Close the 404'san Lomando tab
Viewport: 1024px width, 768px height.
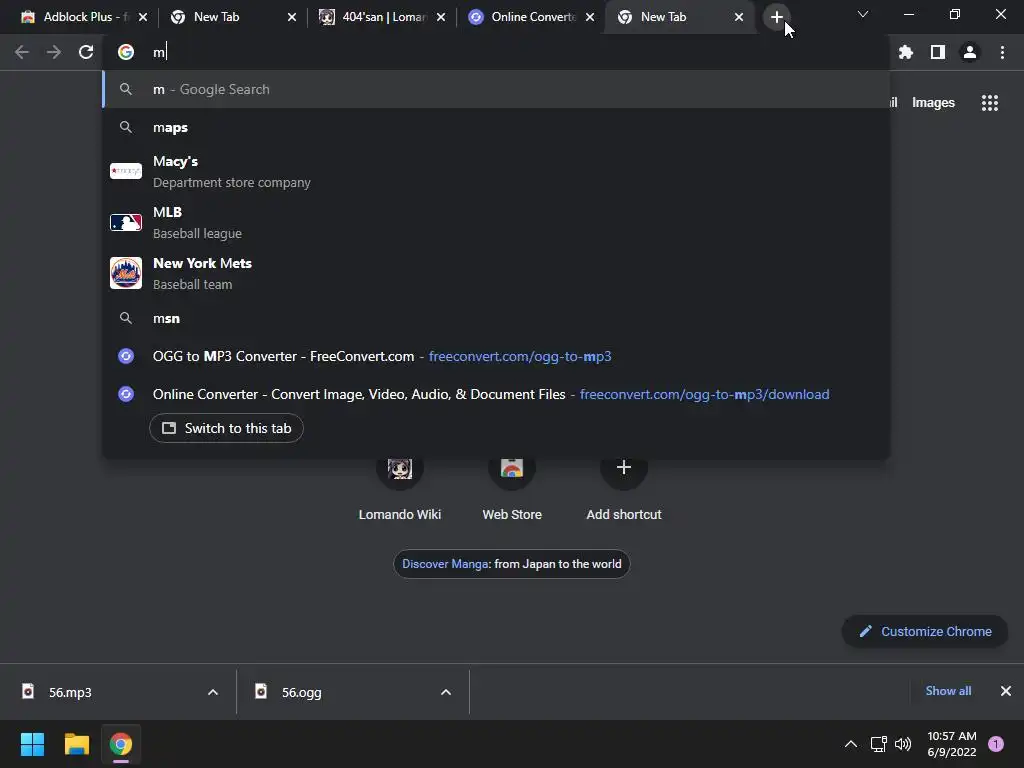(441, 17)
